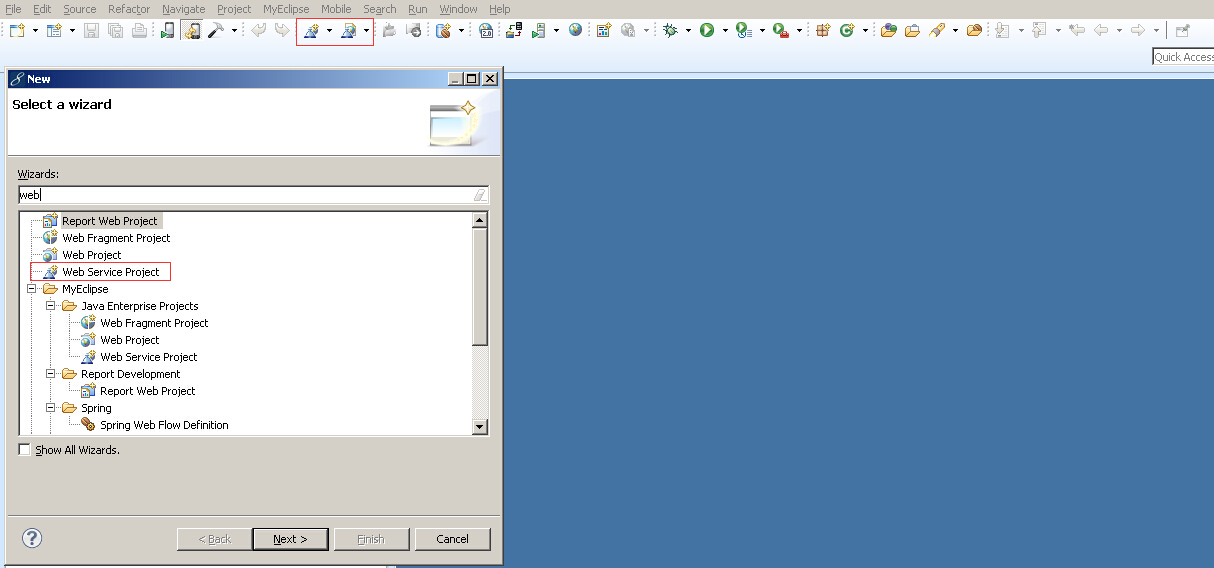Click the Cancel button
The height and width of the screenshot is (568, 1214).
point(453,539)
